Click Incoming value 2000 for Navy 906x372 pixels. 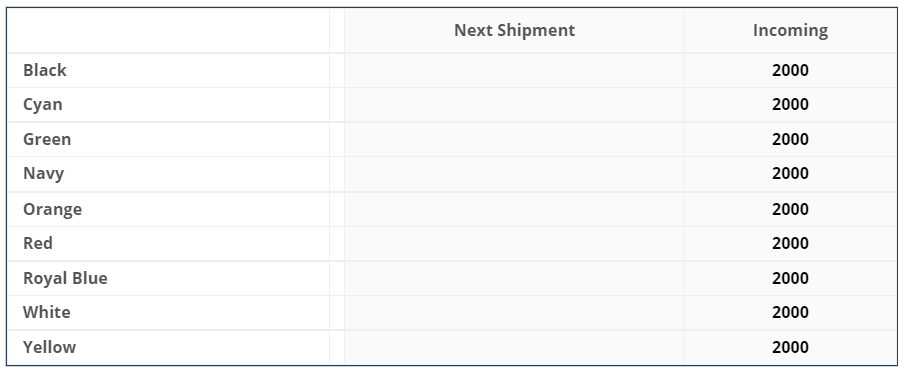pyautogui.click(x=790, y=174)
